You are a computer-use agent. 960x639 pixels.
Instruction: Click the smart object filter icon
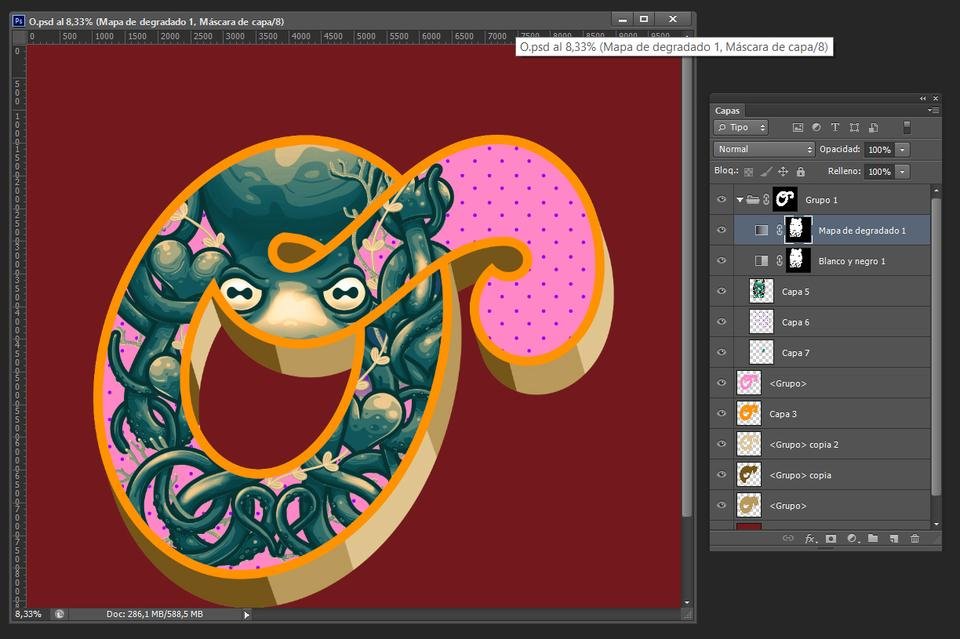point(874,127)
